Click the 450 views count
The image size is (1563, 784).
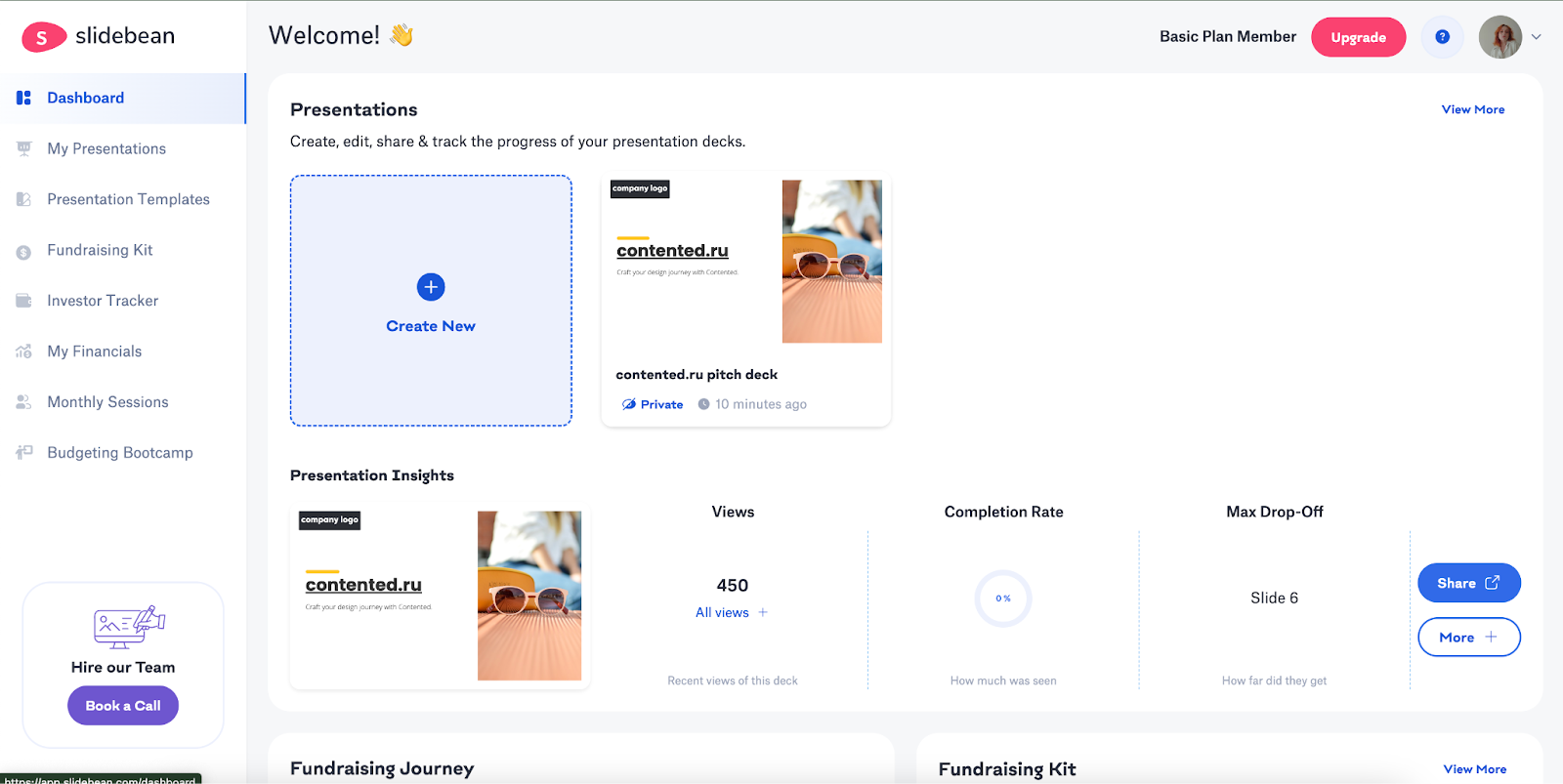click(733, 586)
